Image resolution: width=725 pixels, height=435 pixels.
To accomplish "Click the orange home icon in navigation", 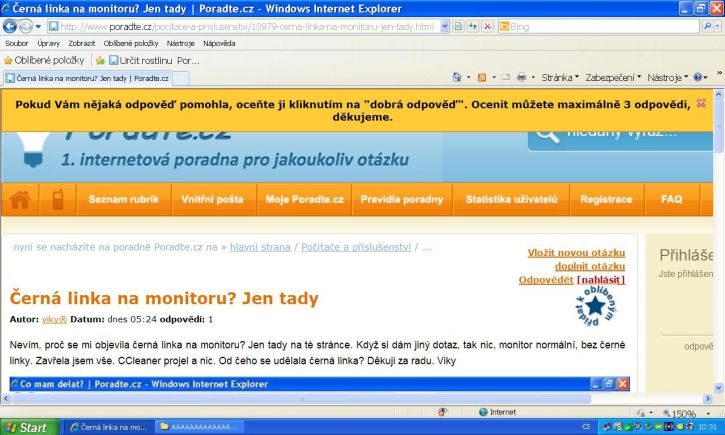I will (20, 200).
